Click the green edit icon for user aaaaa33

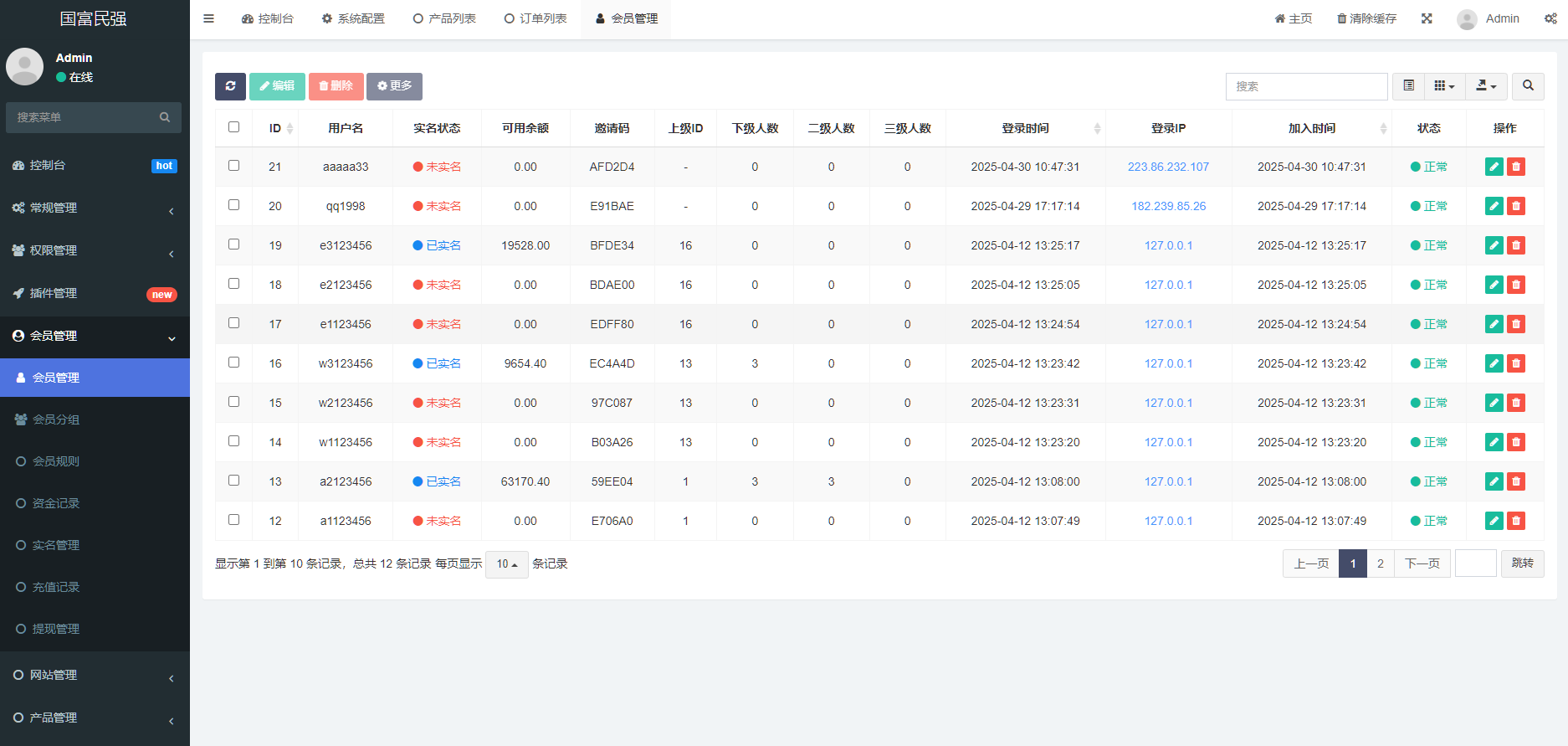pos(1494,167)
